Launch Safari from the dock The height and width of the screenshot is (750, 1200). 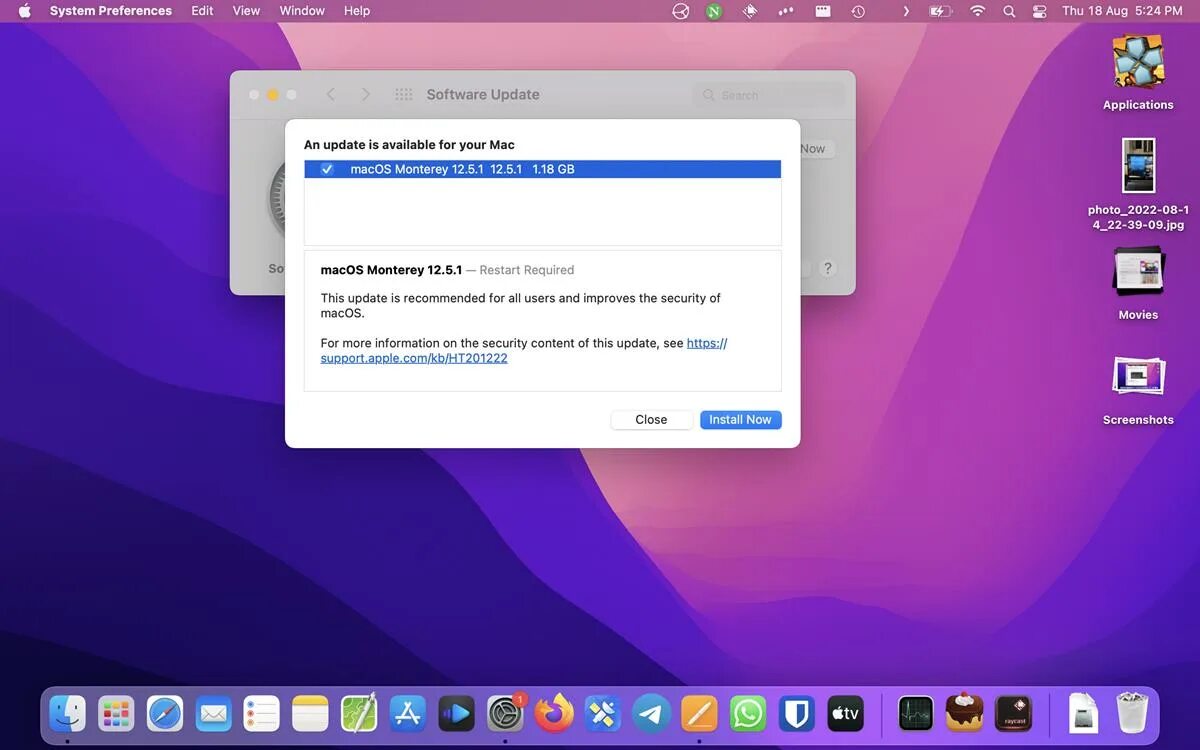click(165, 713)
